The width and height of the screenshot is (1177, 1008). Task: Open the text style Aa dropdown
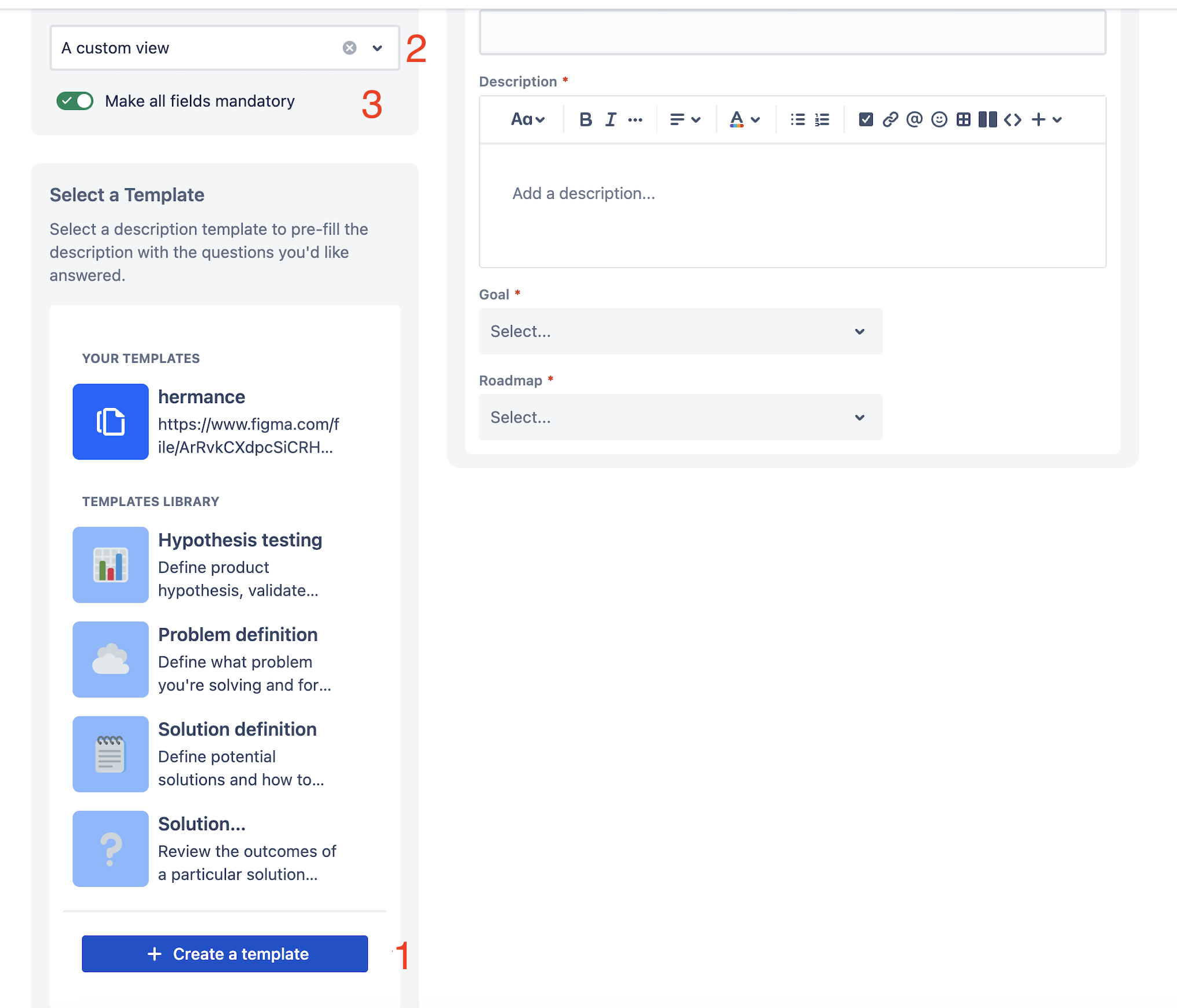tap(527, 119)
